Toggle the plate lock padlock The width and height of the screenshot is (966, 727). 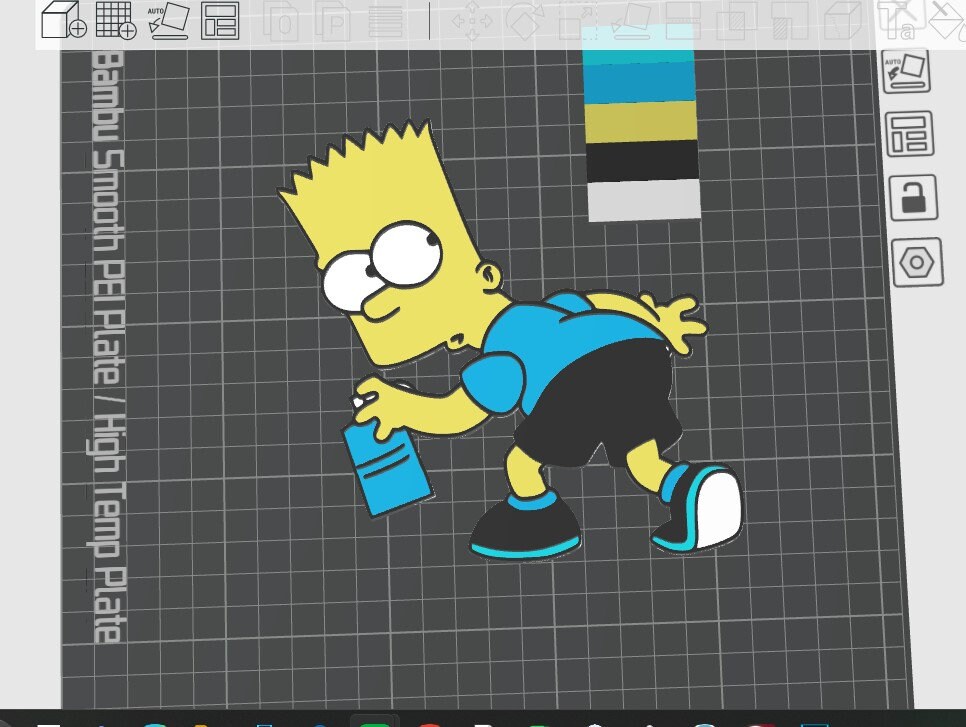tap(910, 198)
